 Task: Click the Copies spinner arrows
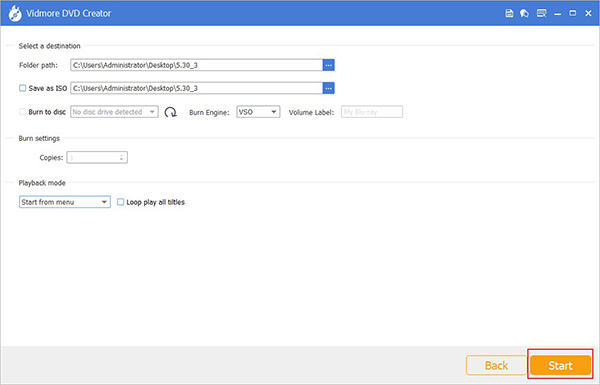click(x=121, y=157)
